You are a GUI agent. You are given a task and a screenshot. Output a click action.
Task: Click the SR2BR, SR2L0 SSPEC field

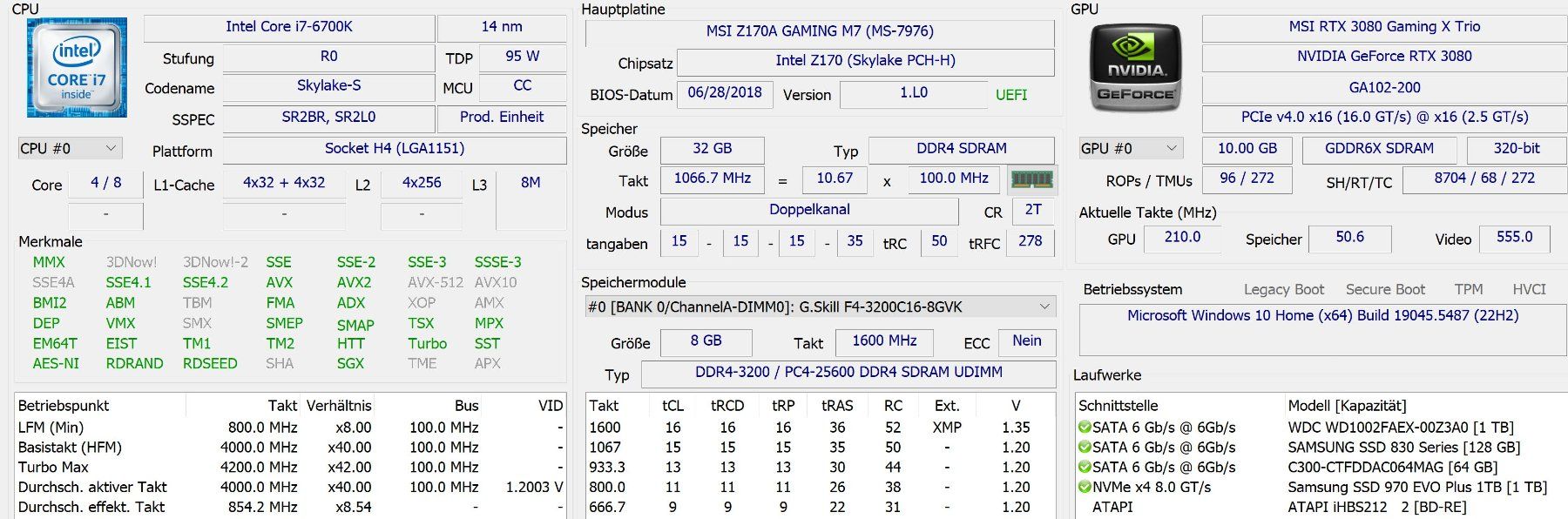click(x=328, y=118)
